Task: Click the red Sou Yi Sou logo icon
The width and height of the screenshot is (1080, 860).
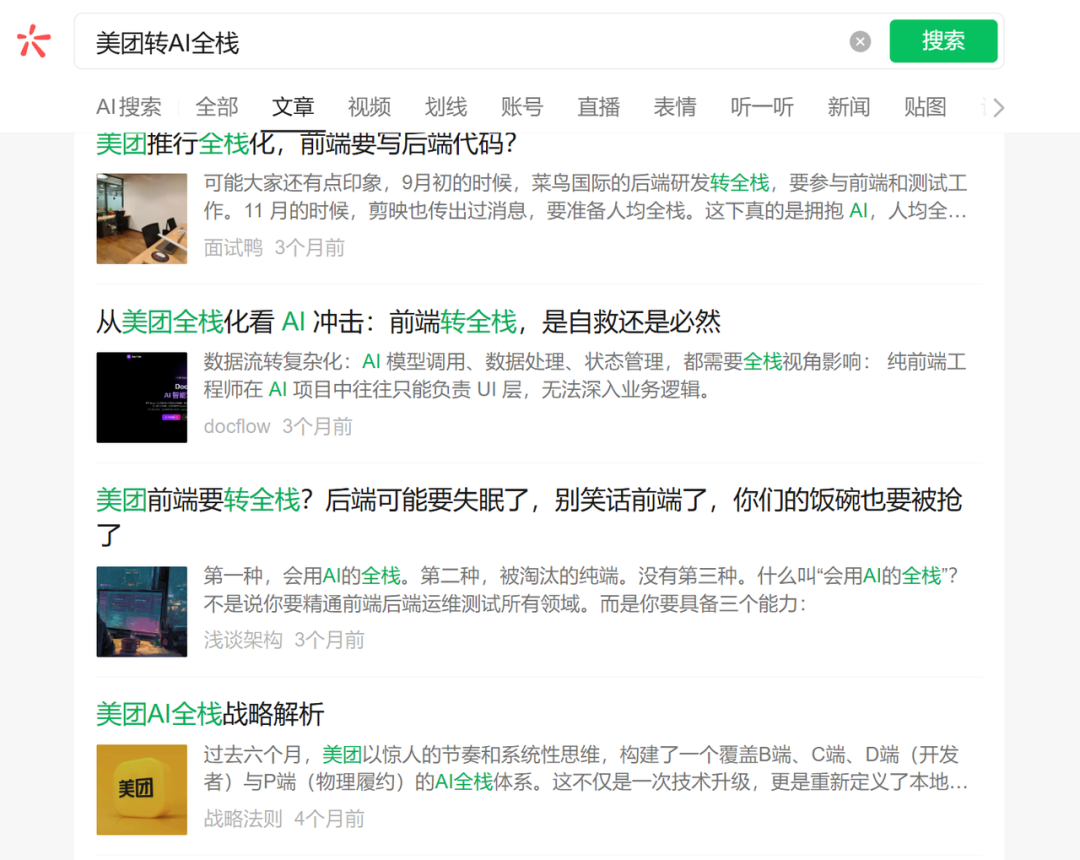Action: click(33, 41)
